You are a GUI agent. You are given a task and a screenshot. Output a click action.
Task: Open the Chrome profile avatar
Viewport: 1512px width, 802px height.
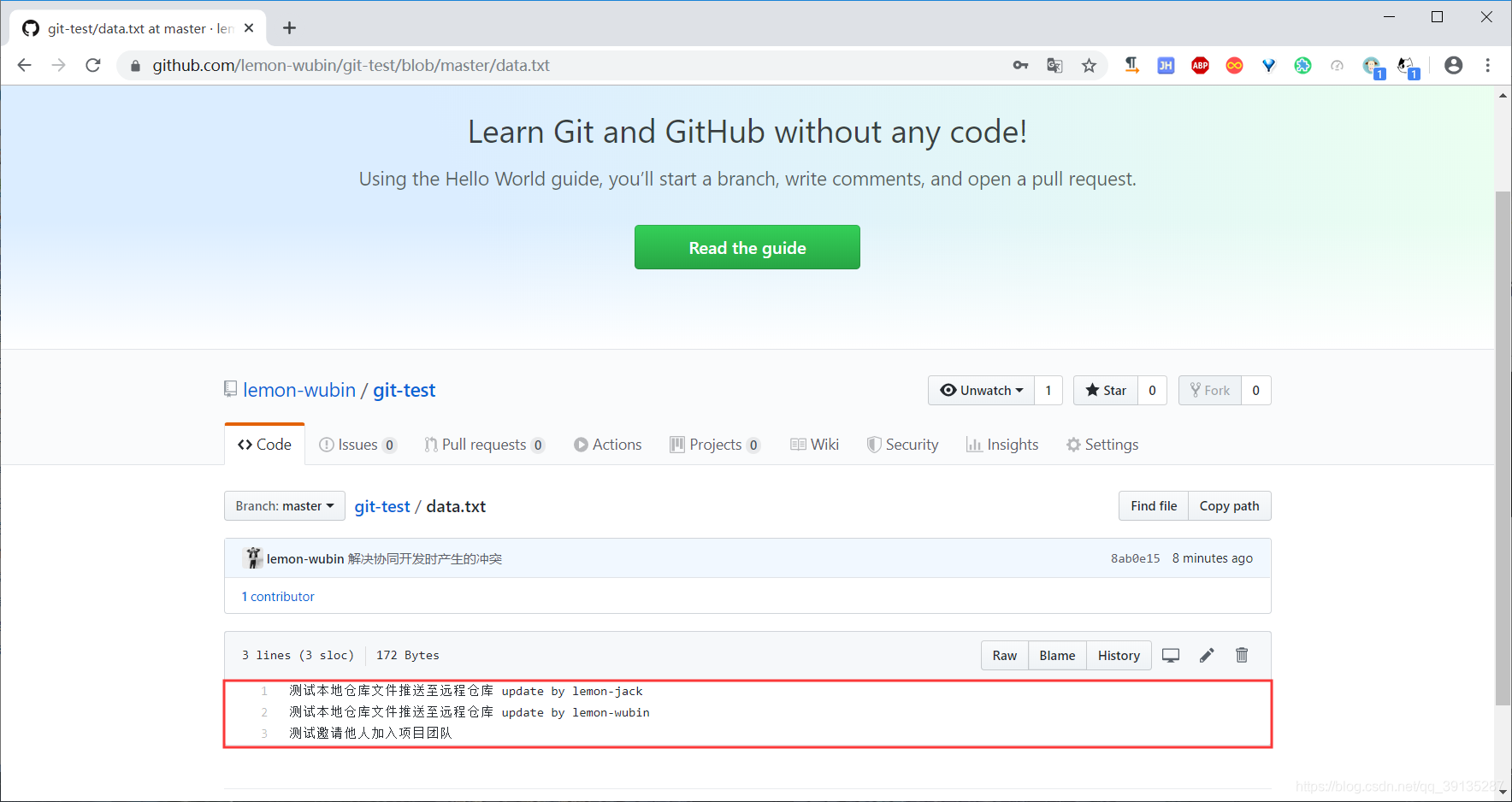pos(1453,65)
